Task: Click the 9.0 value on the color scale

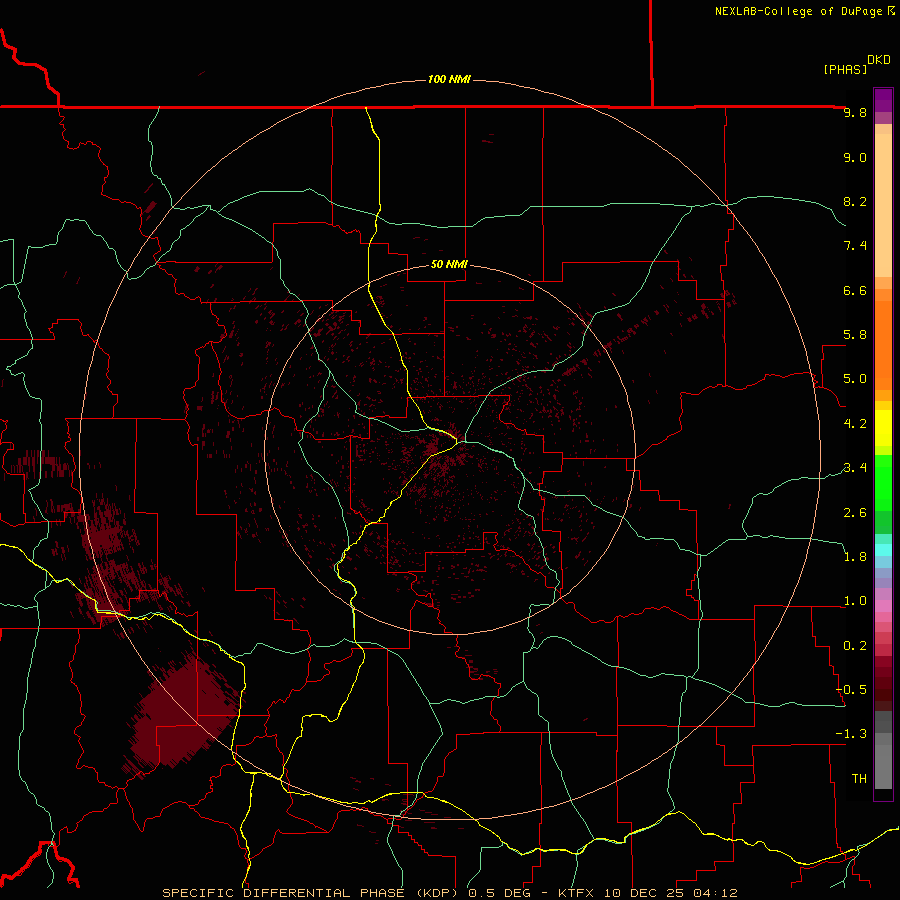Action: [x=855, y=157]
